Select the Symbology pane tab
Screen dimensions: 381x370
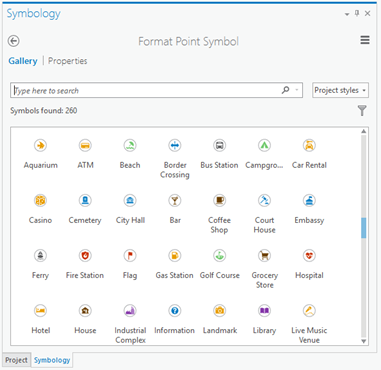(52, 360)
